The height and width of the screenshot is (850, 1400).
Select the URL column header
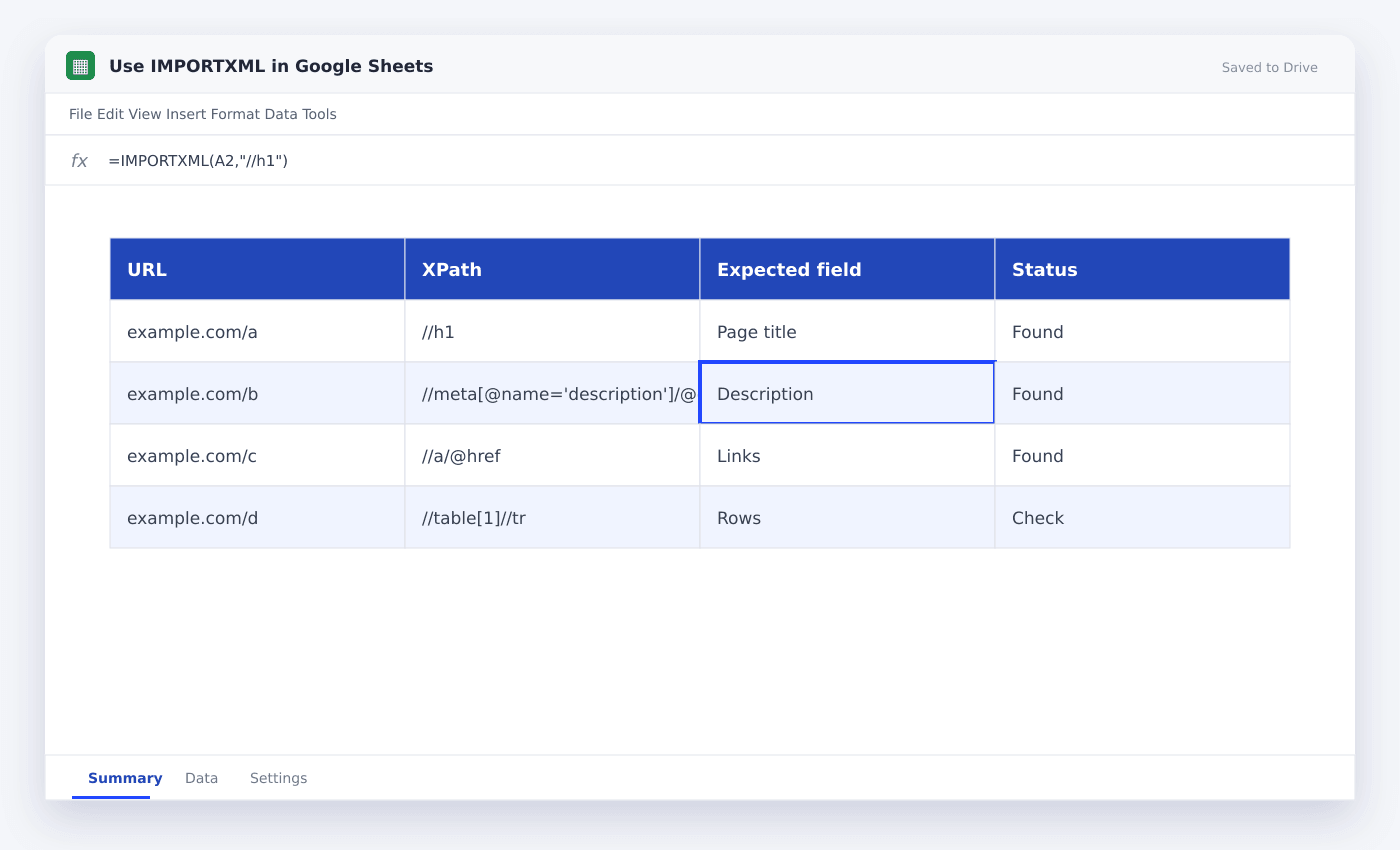pos(257,269)
